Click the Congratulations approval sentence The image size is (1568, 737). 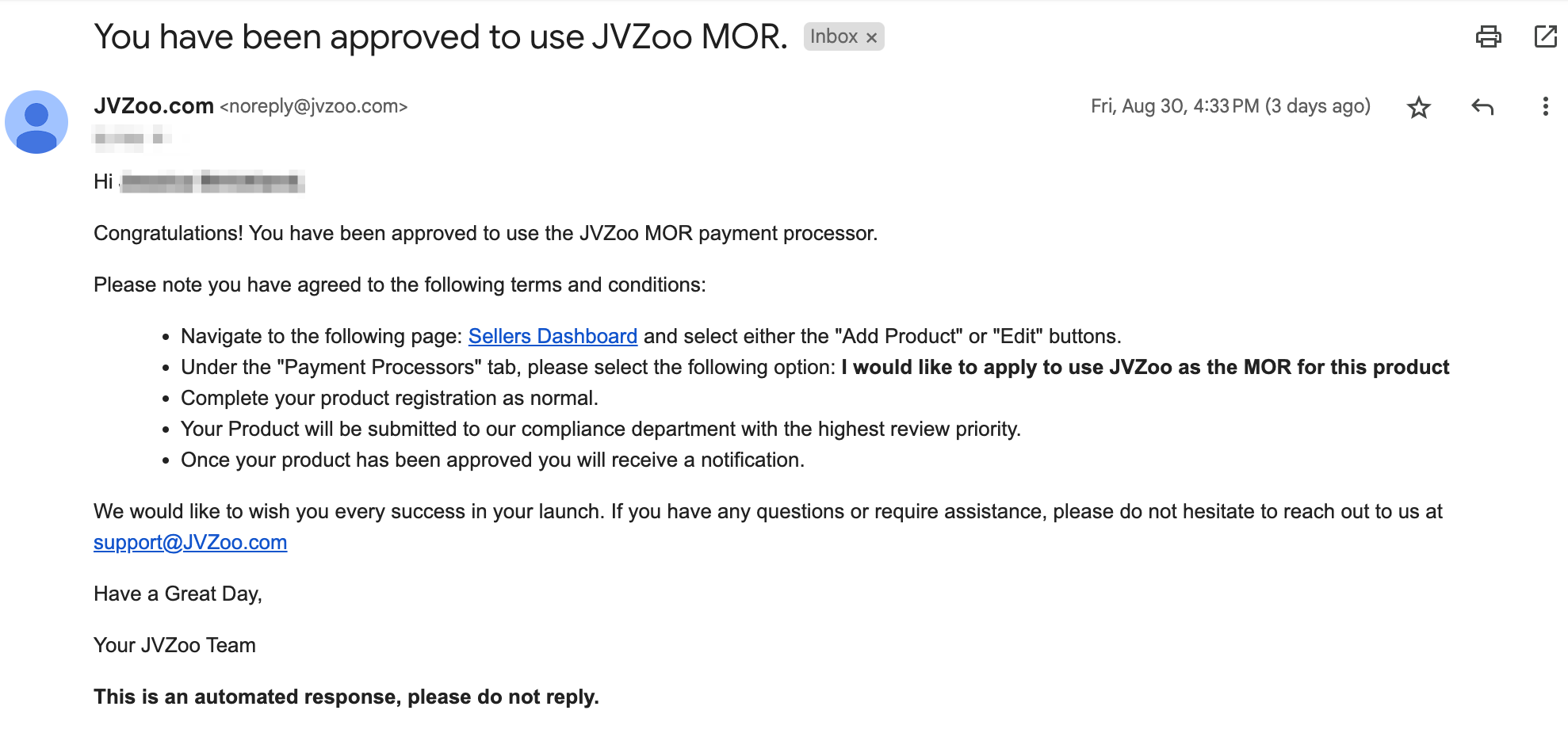tap(486, 233)
